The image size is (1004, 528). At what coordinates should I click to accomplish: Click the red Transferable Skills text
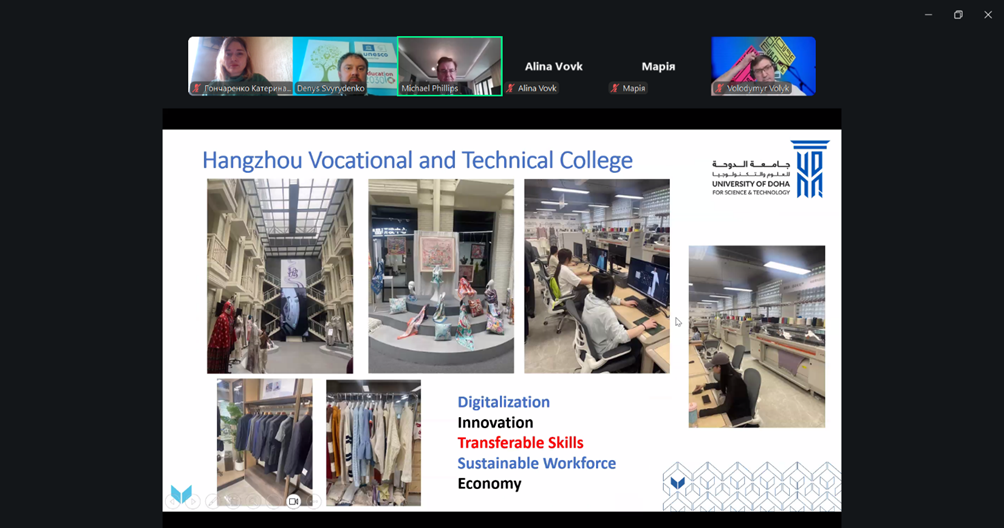[x=520, y=443]
